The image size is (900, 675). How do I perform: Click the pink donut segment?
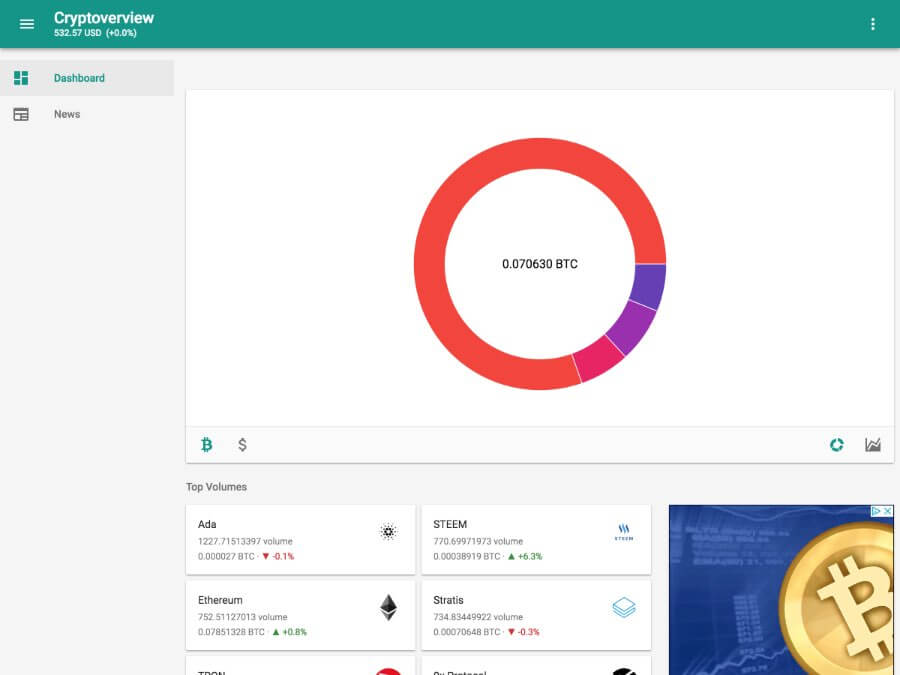coord(600,359)
